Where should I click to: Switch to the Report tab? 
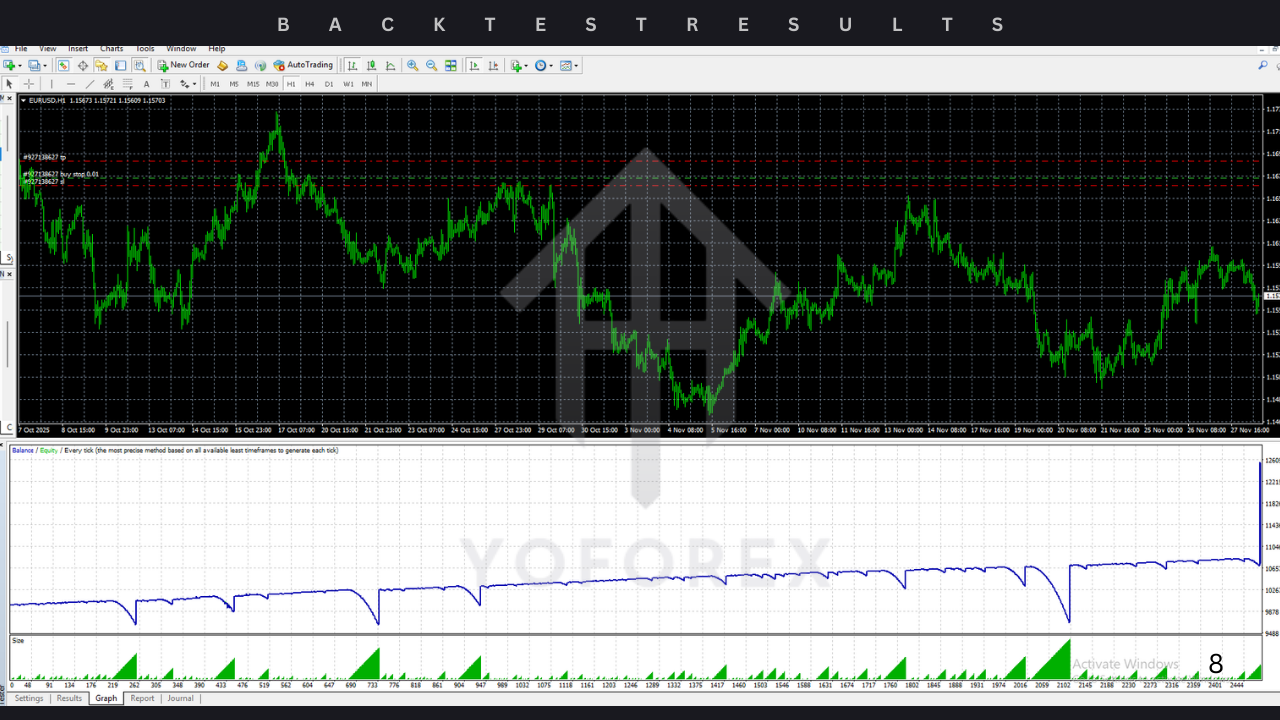142,698
